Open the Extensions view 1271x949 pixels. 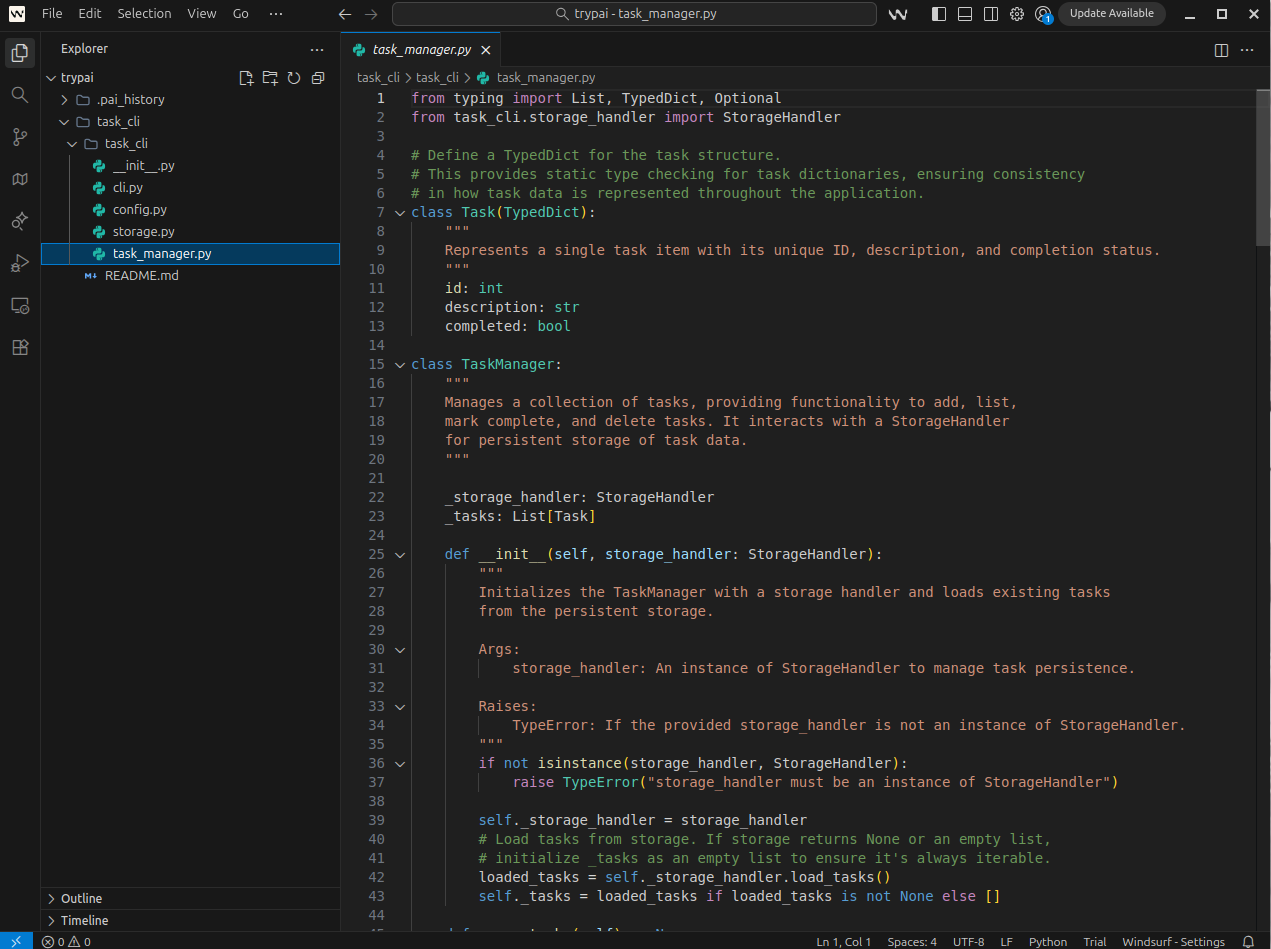[19, 347]
